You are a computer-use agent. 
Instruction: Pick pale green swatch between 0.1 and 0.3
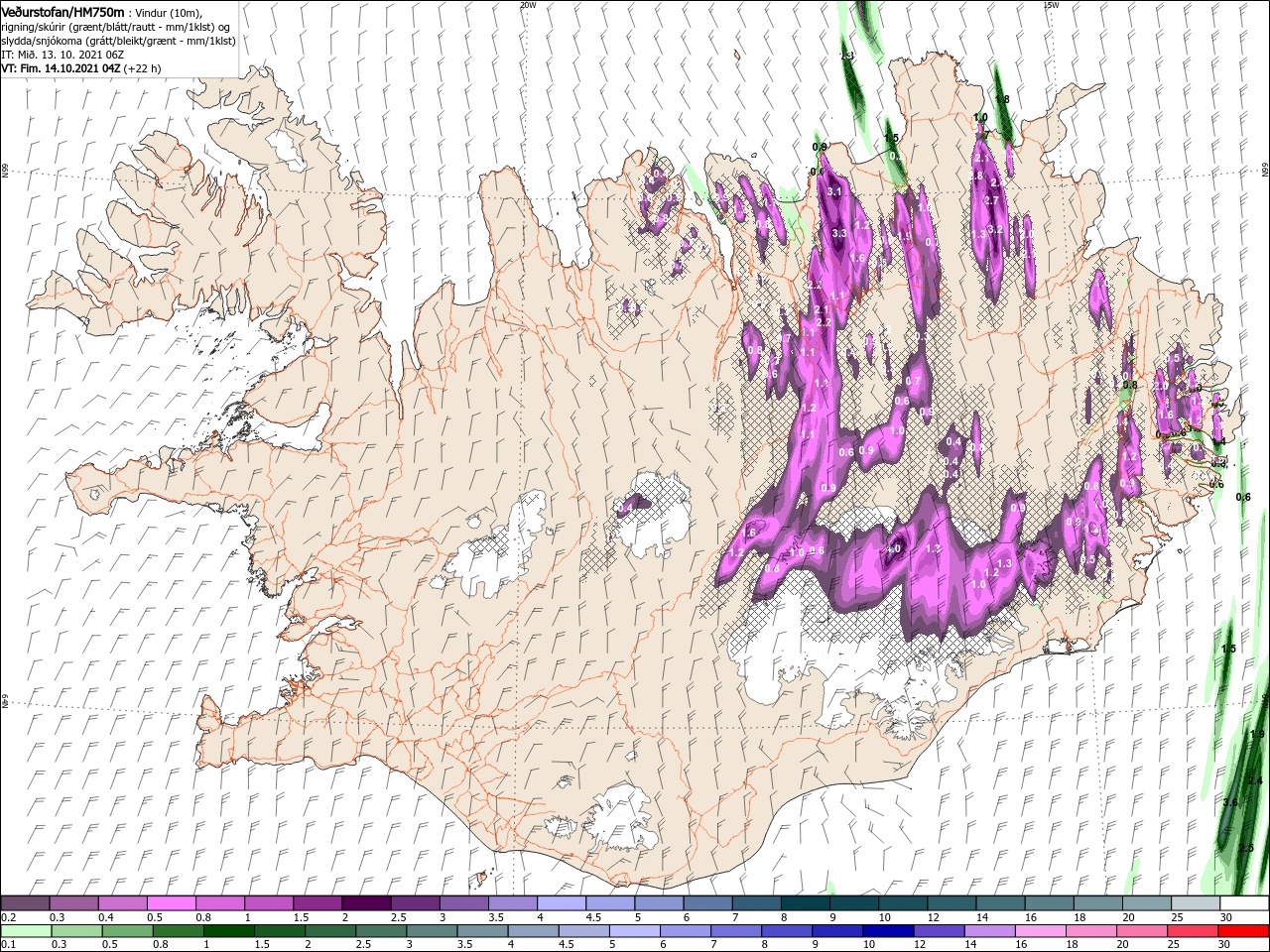tap(26, 931)
